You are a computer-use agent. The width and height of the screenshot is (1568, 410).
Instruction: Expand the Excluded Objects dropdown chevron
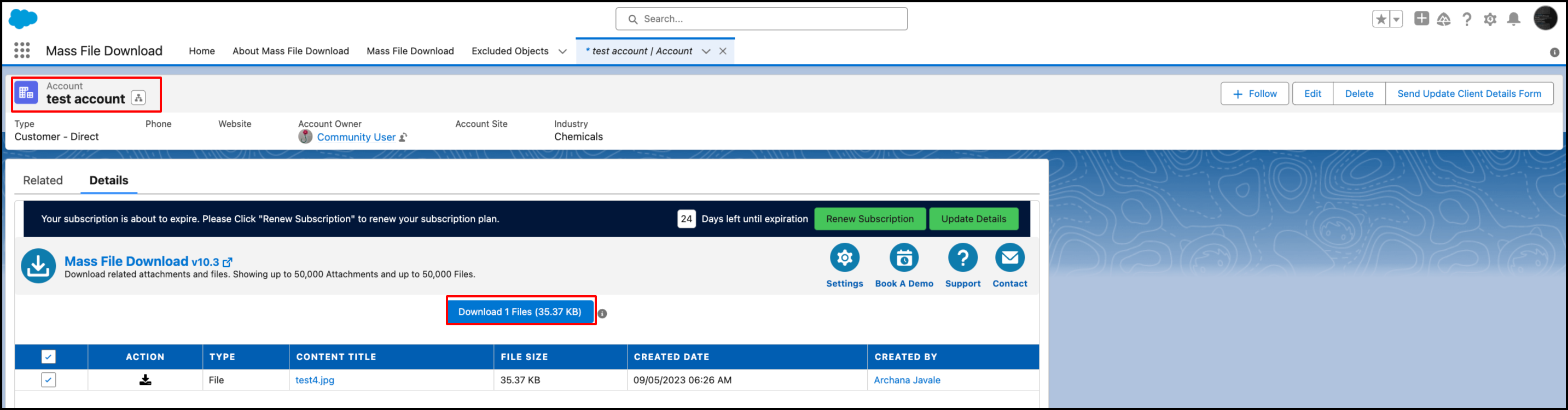click(562, 51)
